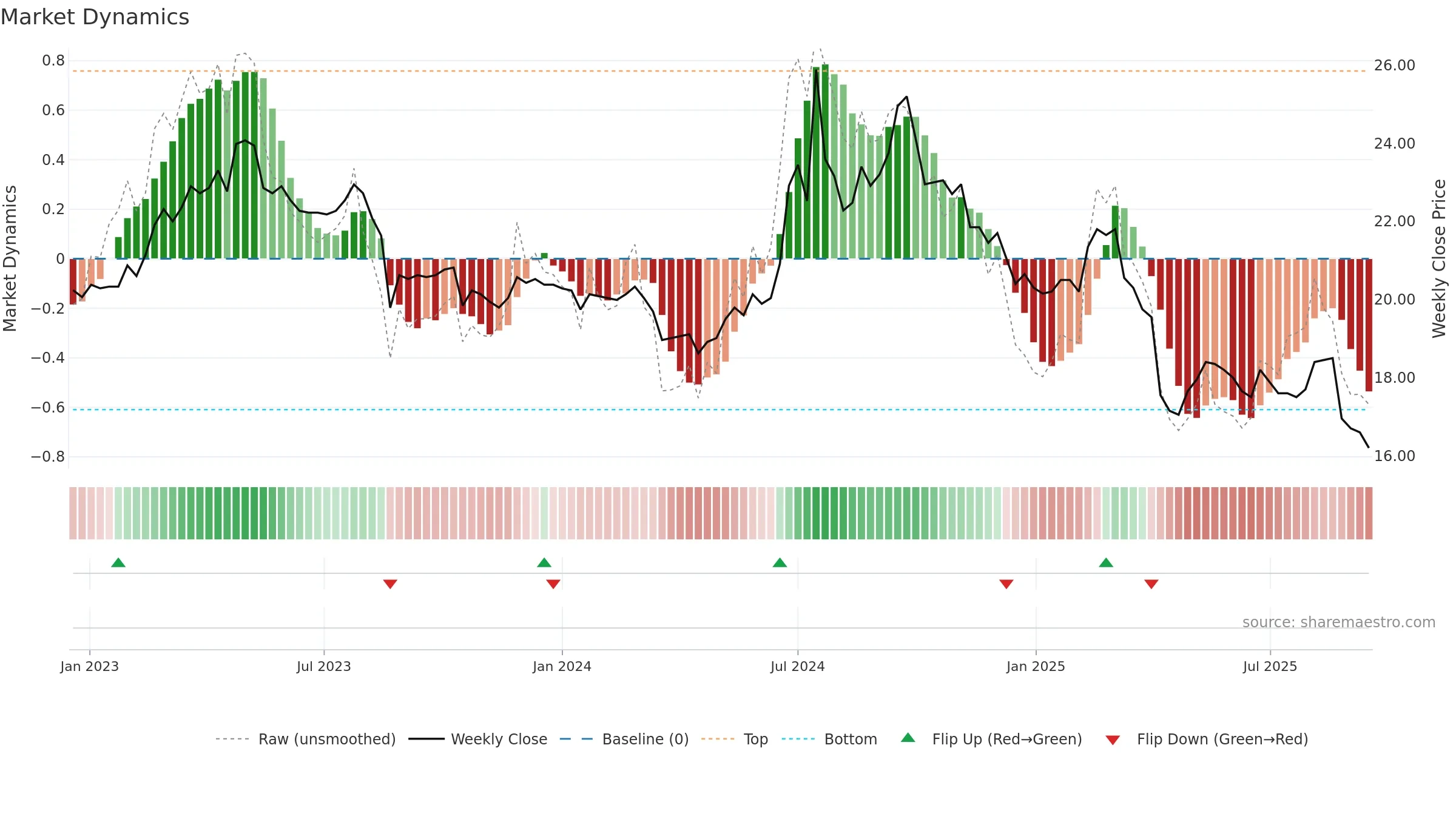Click the −0.8 left axis label
1456x819 pixels.
click(48, 457)
